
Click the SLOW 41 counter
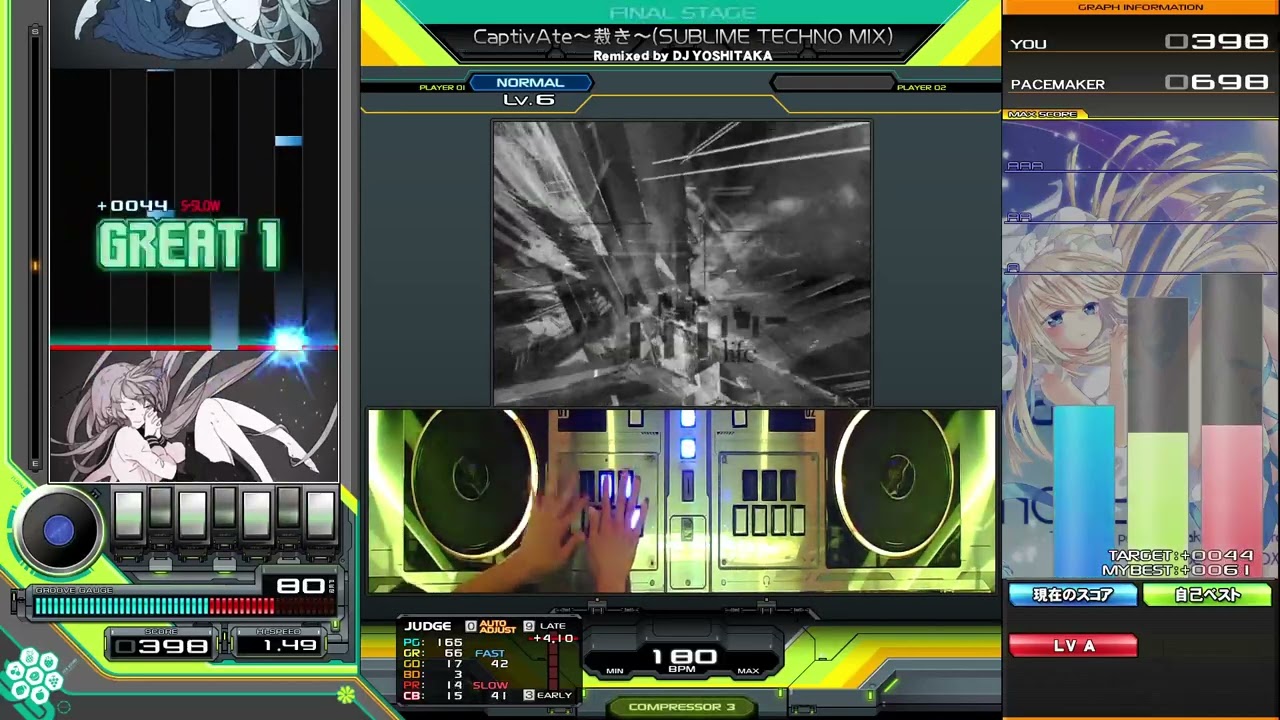click(x=491, y=690)
